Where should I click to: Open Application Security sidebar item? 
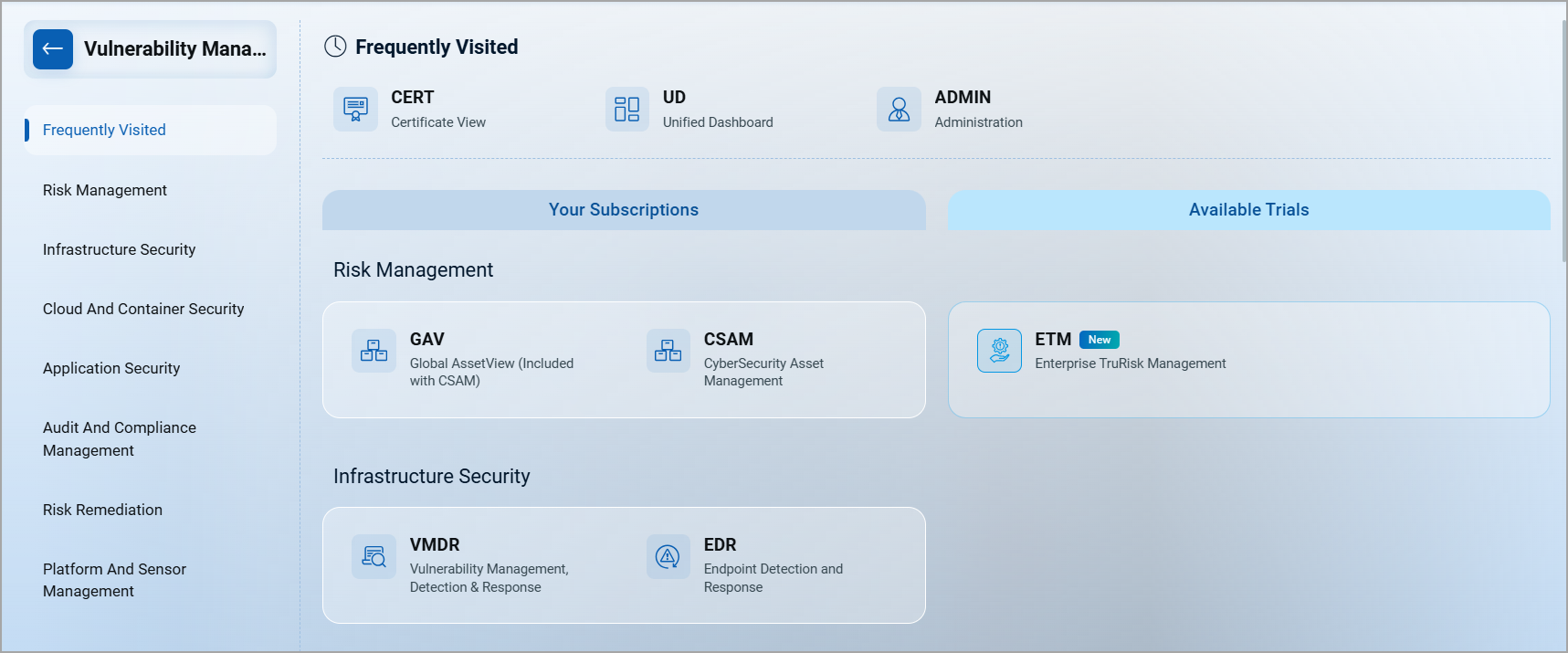111,368
